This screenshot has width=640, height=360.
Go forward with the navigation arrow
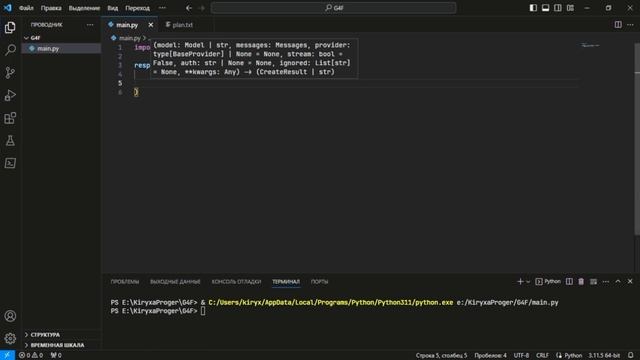201,8
